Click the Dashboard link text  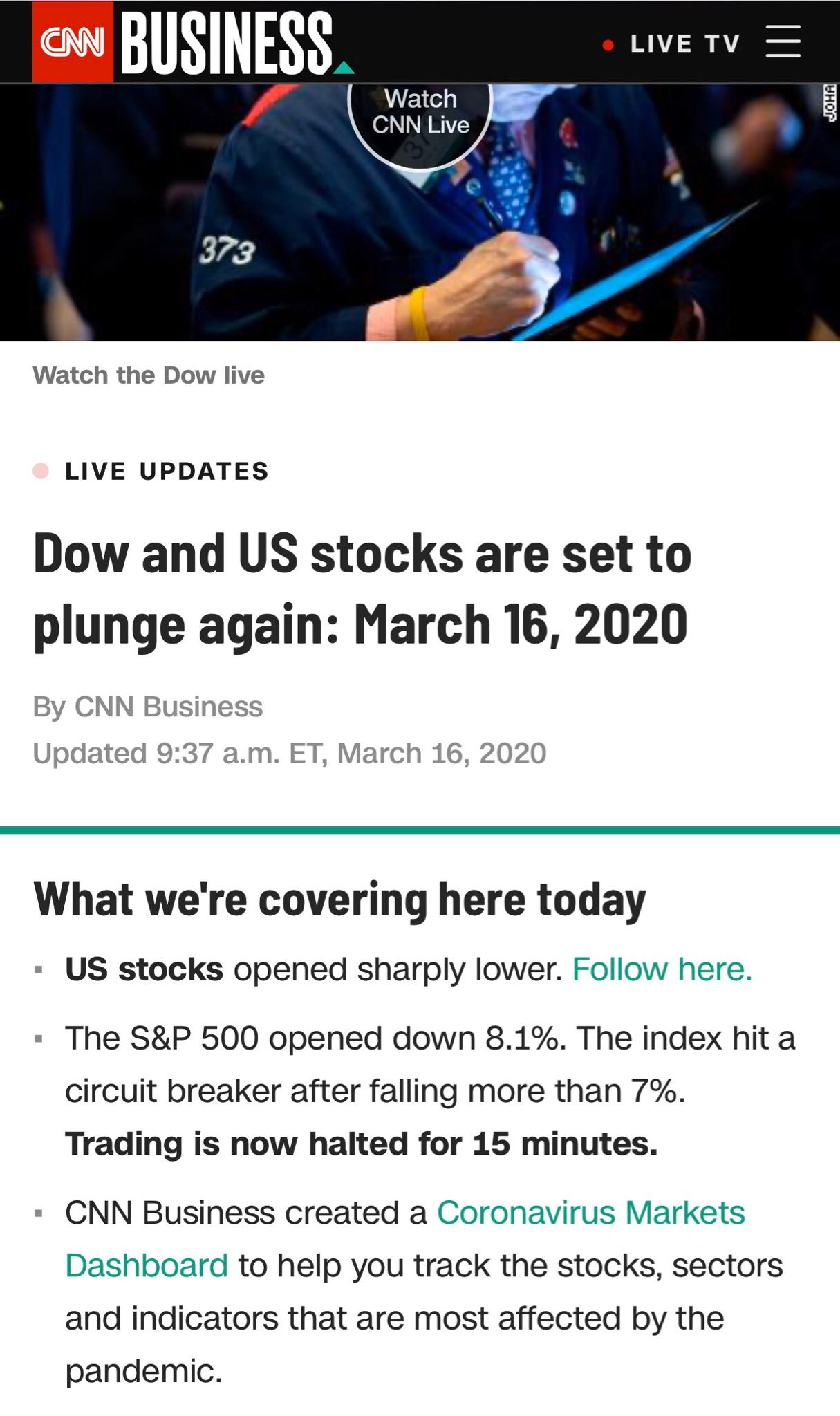(147, 1266)
